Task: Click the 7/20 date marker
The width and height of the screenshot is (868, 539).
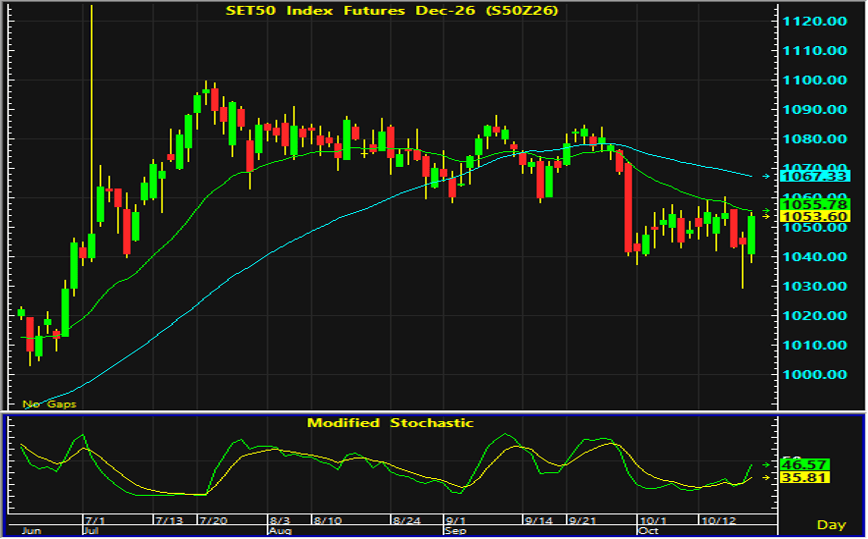Action: [x=213, y=521]
